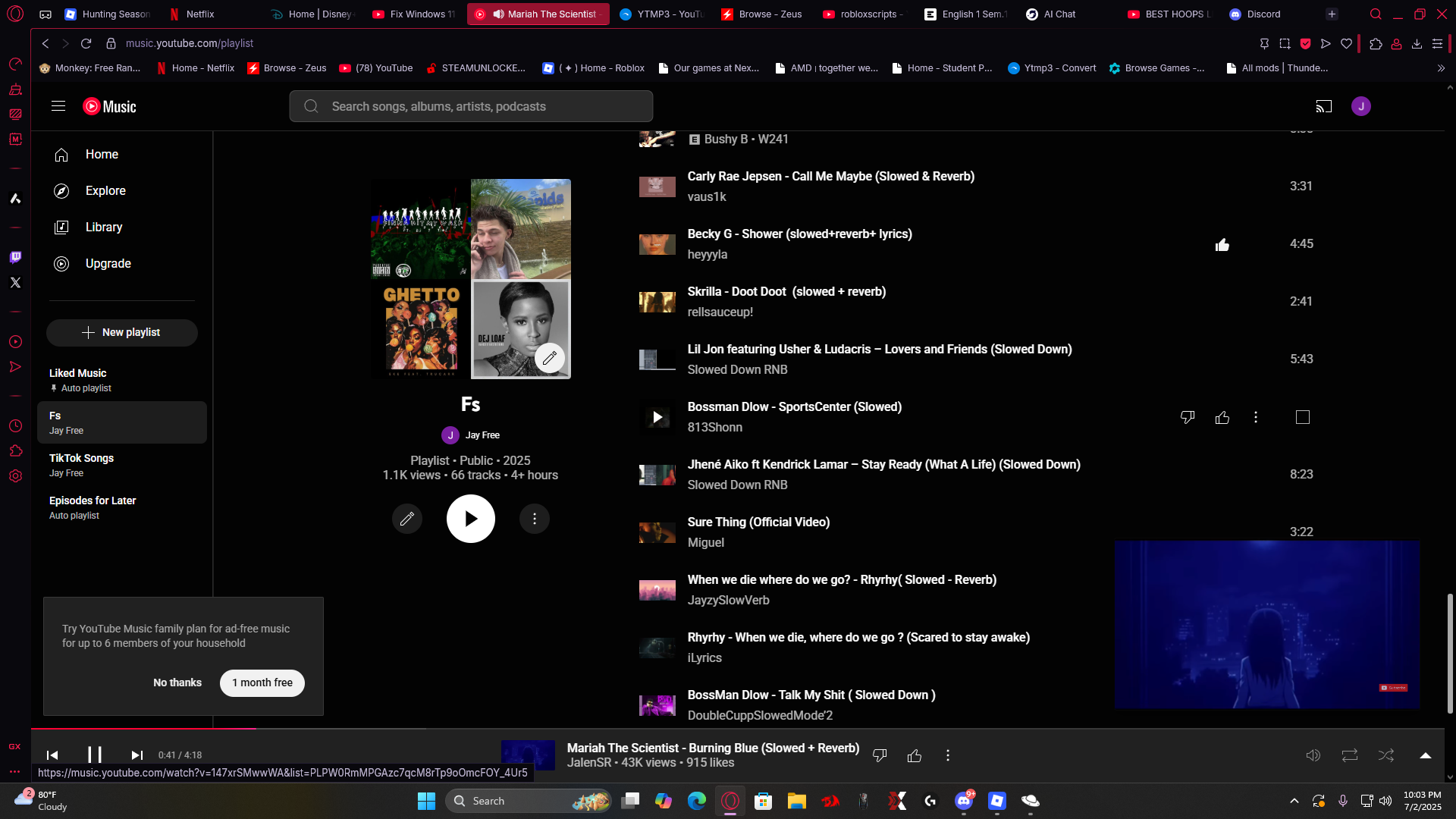Toggle the like on Becky G Shower track
The image size is (1456, 819).
click(1222, 244)
